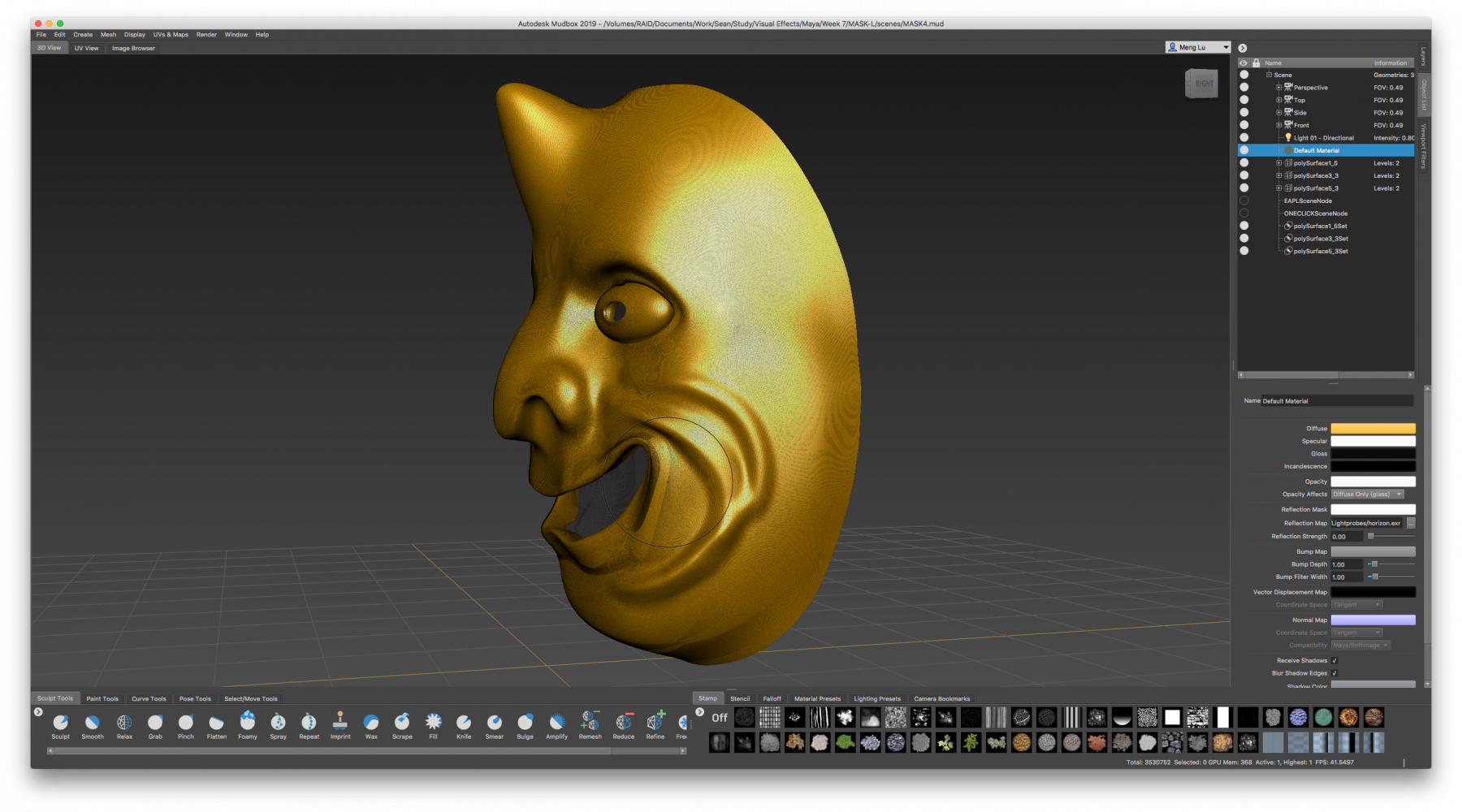This screenshot has width=1462, height=812.
Task: Open the File menu
Action: point(41,35)
